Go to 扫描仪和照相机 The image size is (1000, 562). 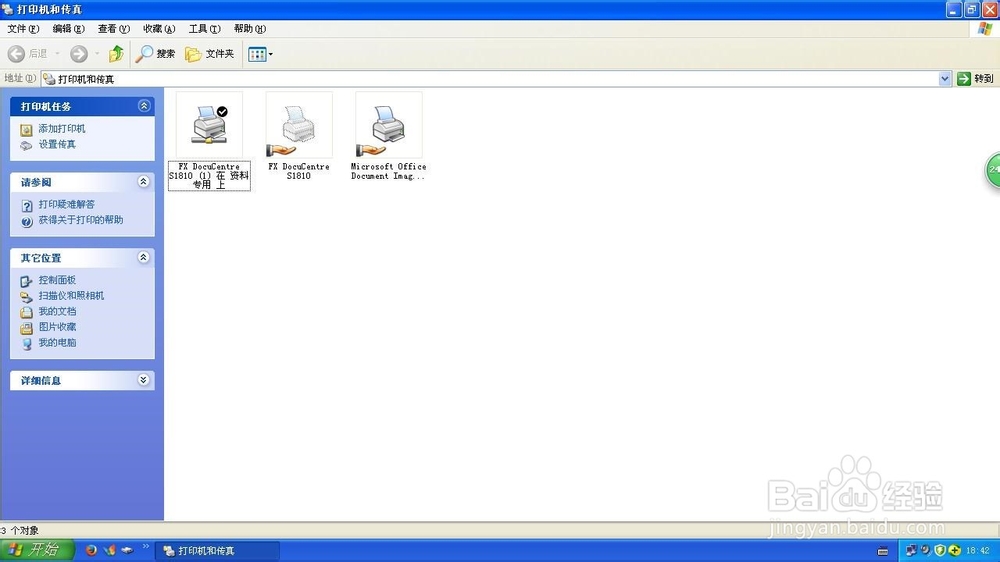[71, 296]
